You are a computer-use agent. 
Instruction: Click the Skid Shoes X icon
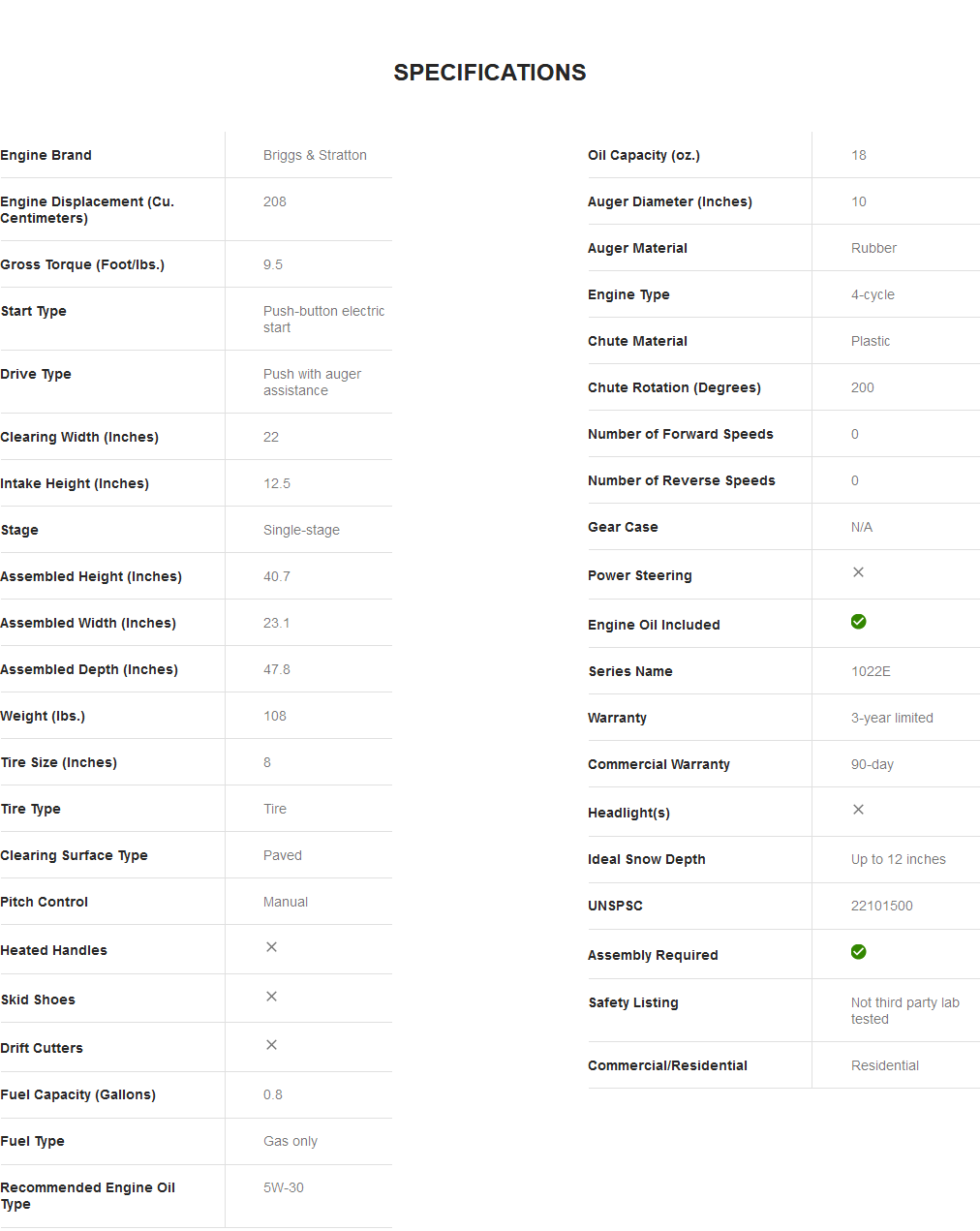point(271,997)
